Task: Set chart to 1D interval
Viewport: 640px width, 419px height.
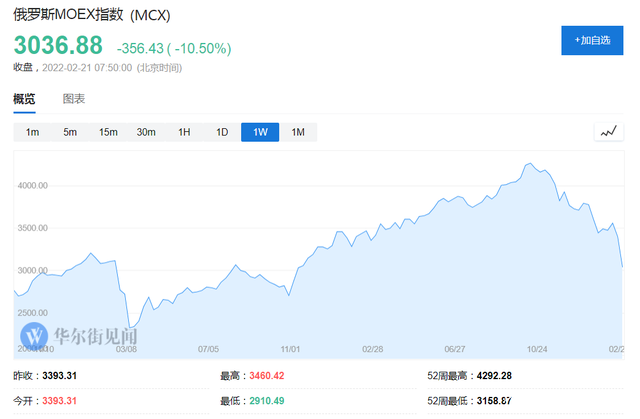Action: click(x=222, y=132)
